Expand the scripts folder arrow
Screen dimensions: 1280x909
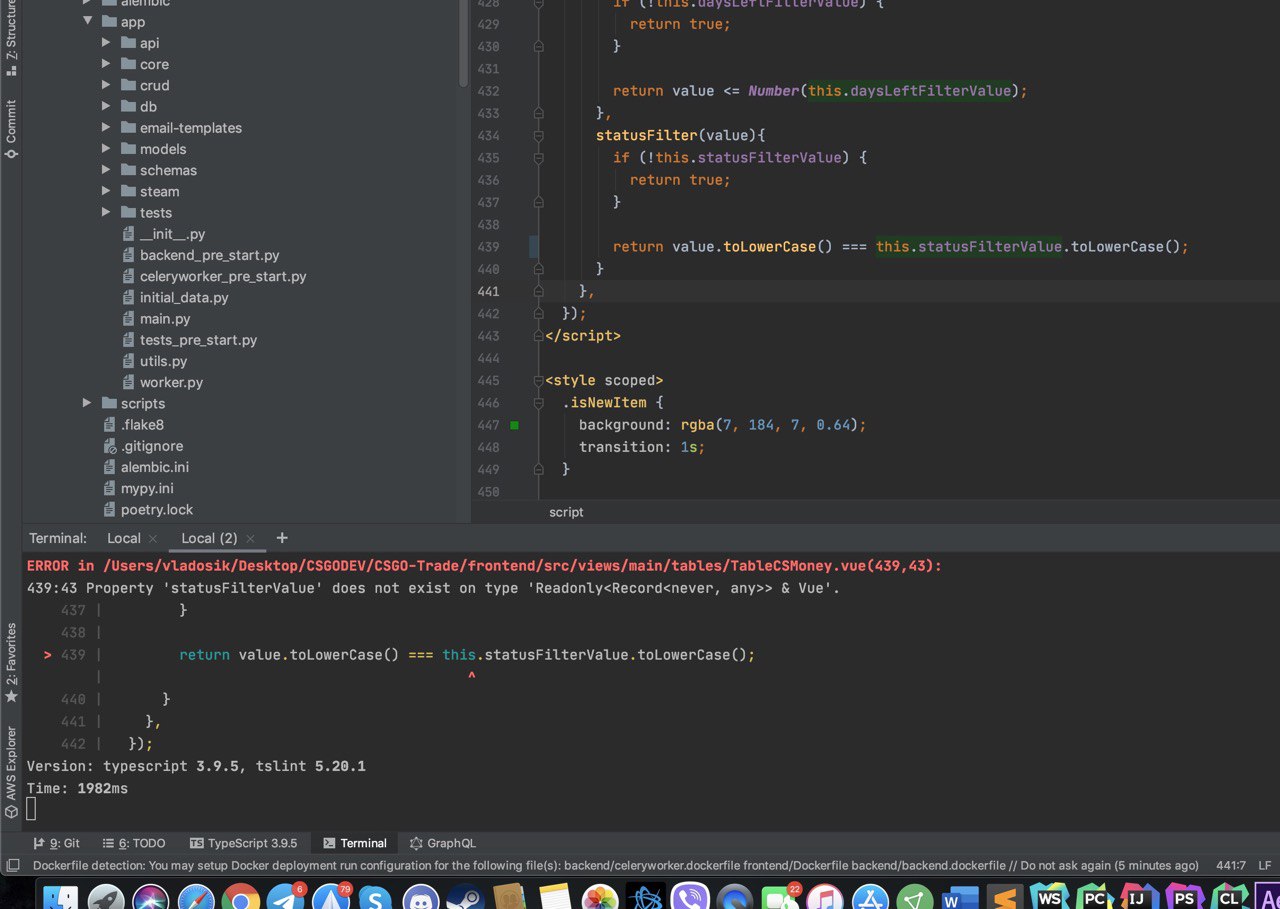87,403
